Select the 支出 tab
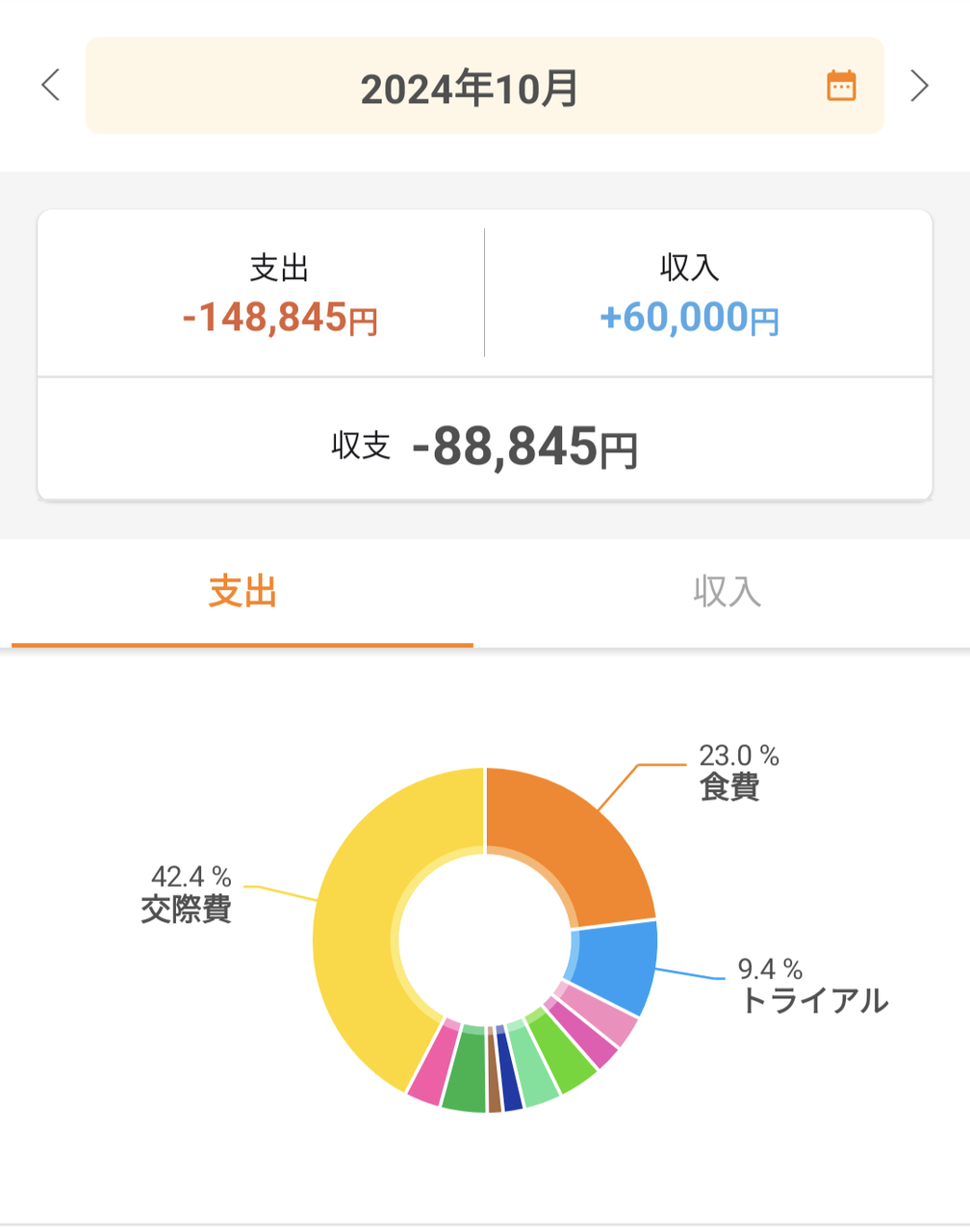Image resolution: width=970 pixels, height=1232 pixels. click(x=242, y=592)
